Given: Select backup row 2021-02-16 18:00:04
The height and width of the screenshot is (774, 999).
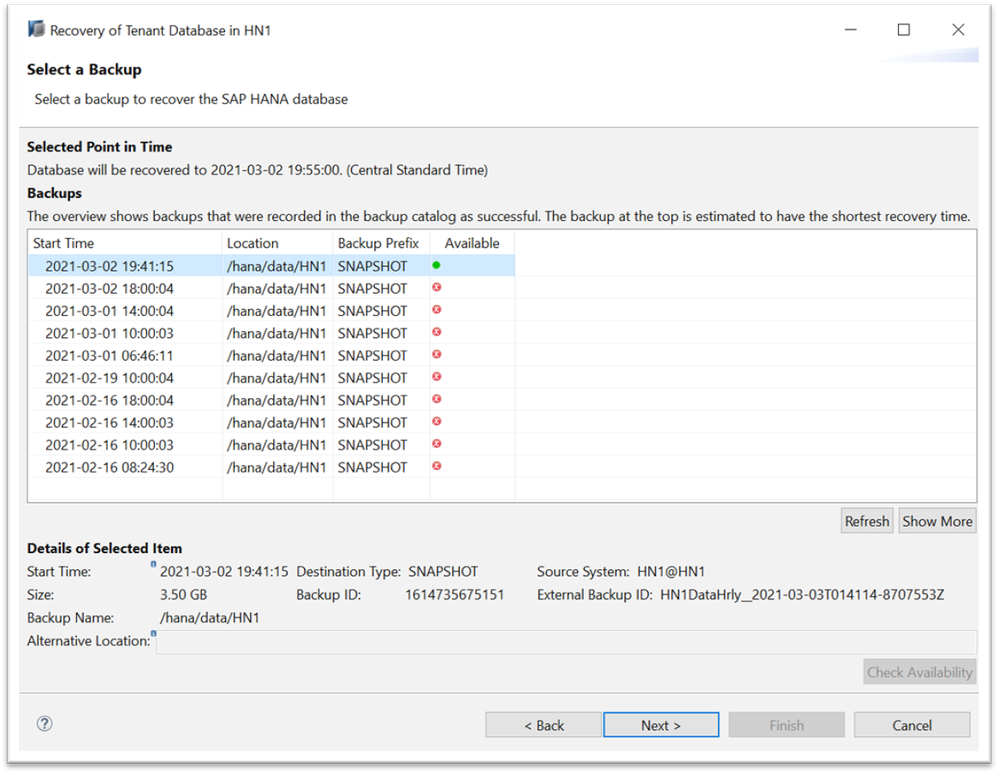Looking at the screenshot, I should [271, 400].
